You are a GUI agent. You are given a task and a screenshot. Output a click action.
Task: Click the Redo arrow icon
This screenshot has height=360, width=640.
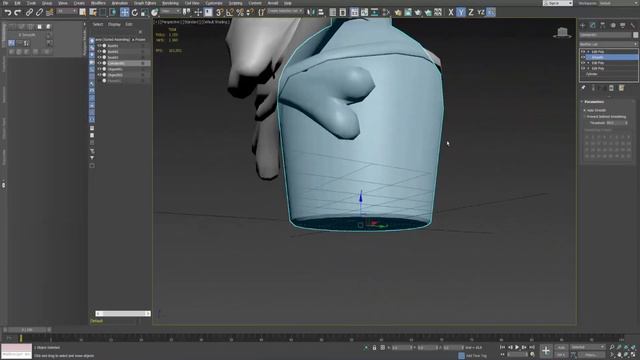point(18,13)
